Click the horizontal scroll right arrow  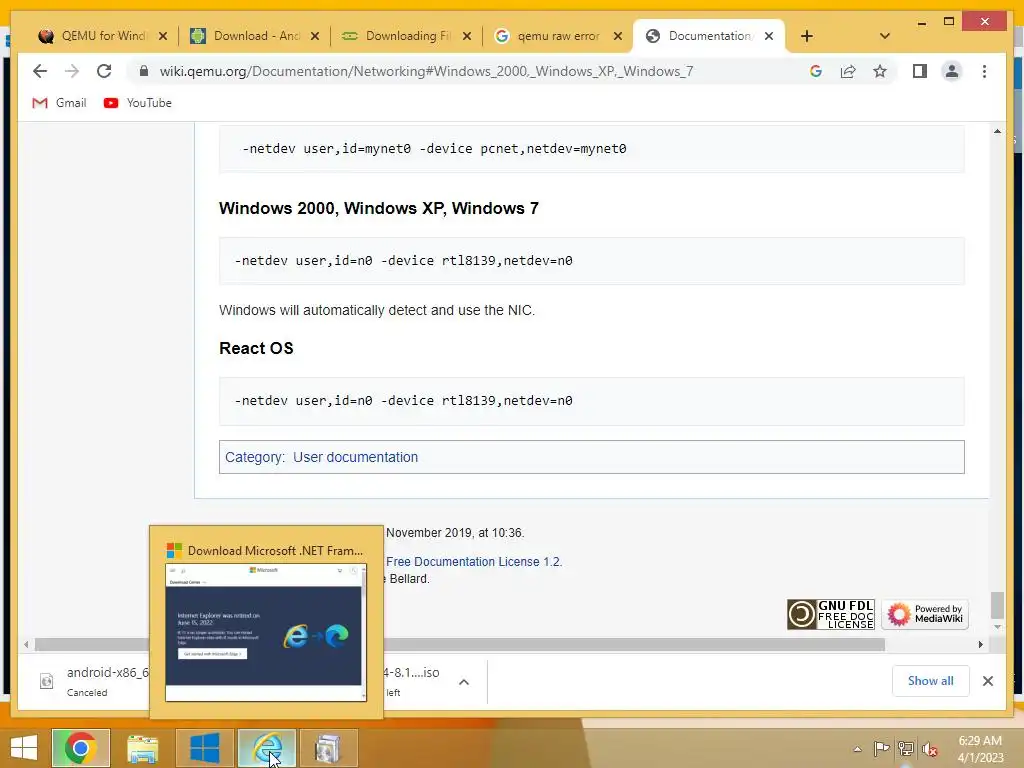[980, 645]
